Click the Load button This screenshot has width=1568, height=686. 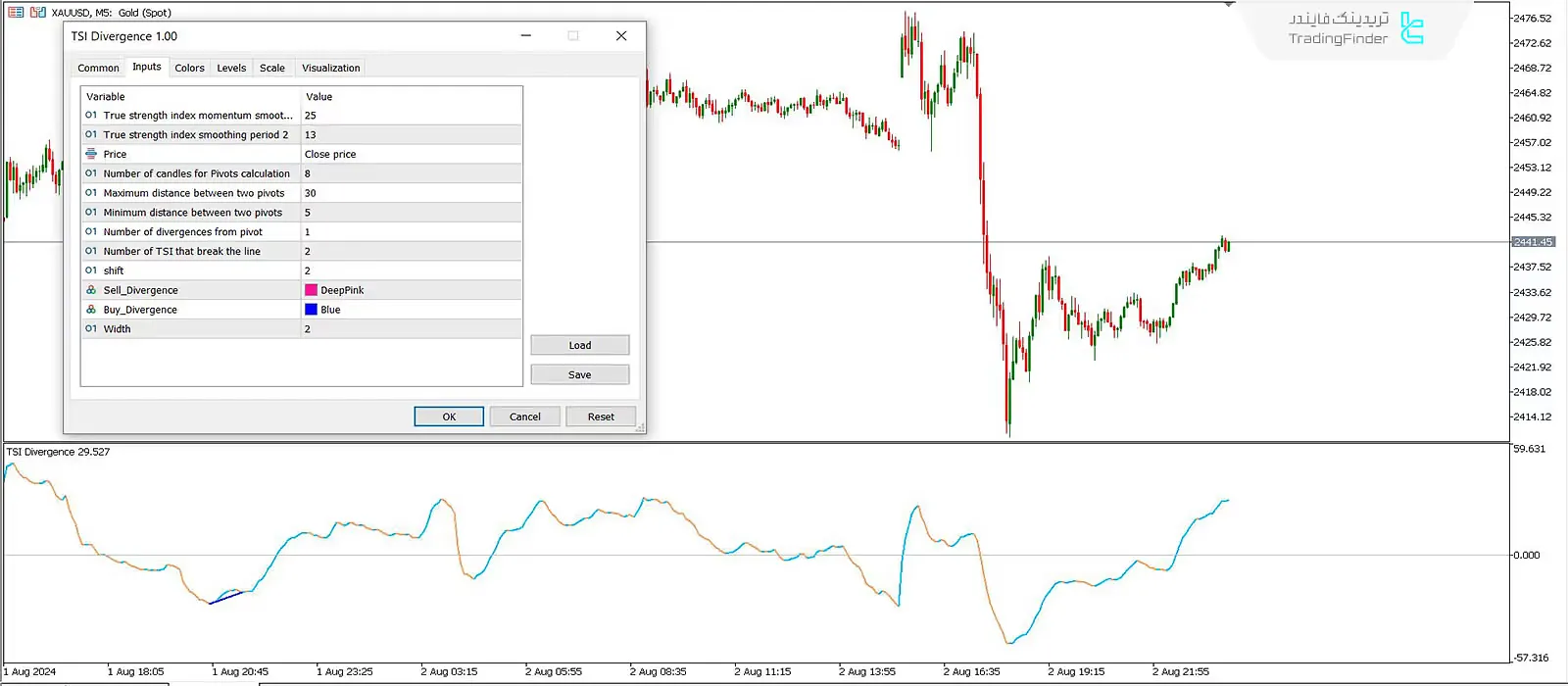(x=579, y=345)
